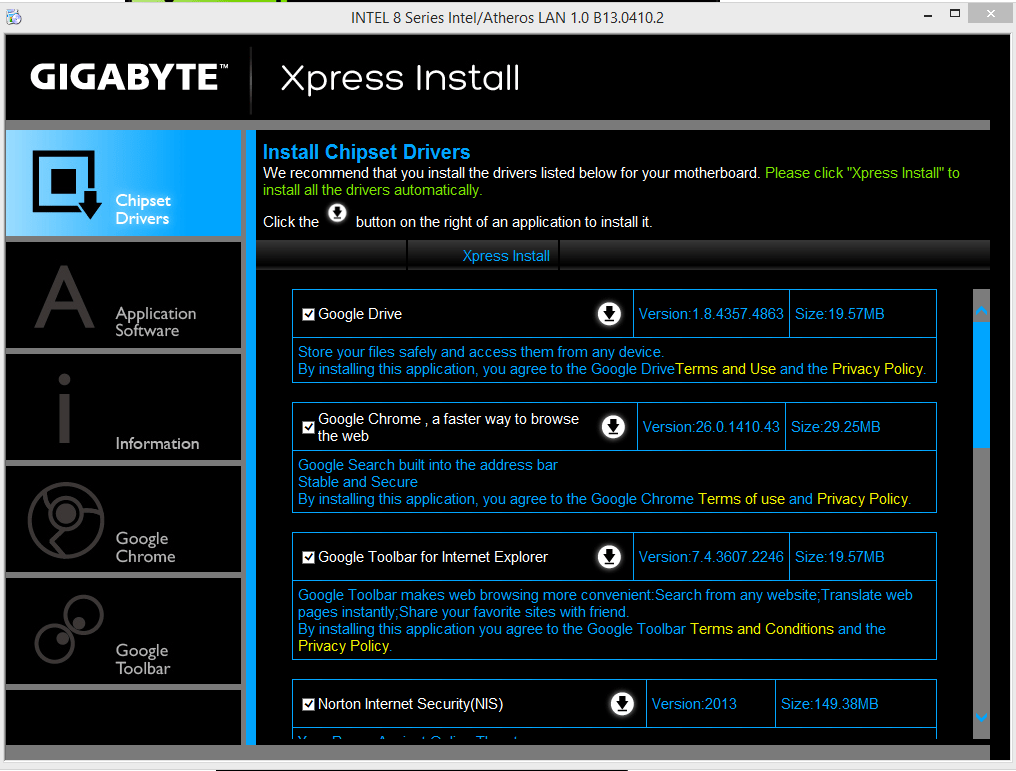The height and width of the screenshot is (771, 1016).
Task: Open the Google Chrome sidebar section
Action: pyautogui.click(x=123, y=520)
